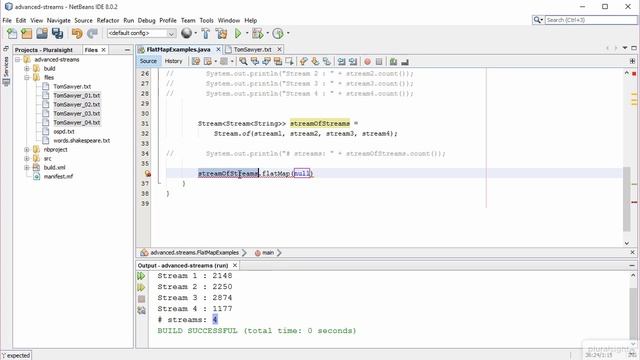Click the Search (Ctrl+I) input field

(591, 20)
